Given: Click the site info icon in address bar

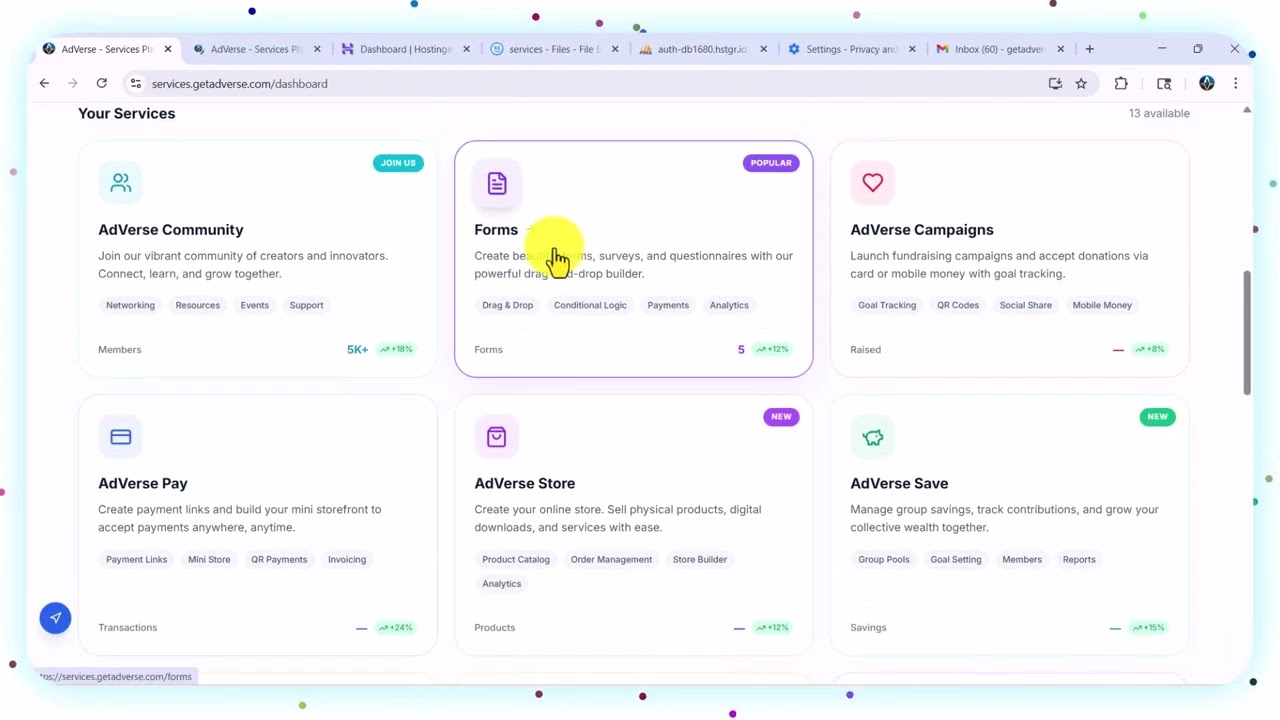Looking at the screenshot, I should [x=136, y=84].
